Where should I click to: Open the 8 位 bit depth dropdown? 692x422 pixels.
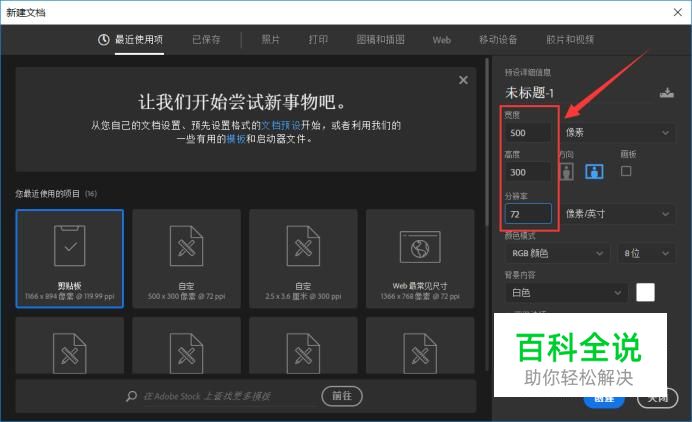click(x=647, y=253)
